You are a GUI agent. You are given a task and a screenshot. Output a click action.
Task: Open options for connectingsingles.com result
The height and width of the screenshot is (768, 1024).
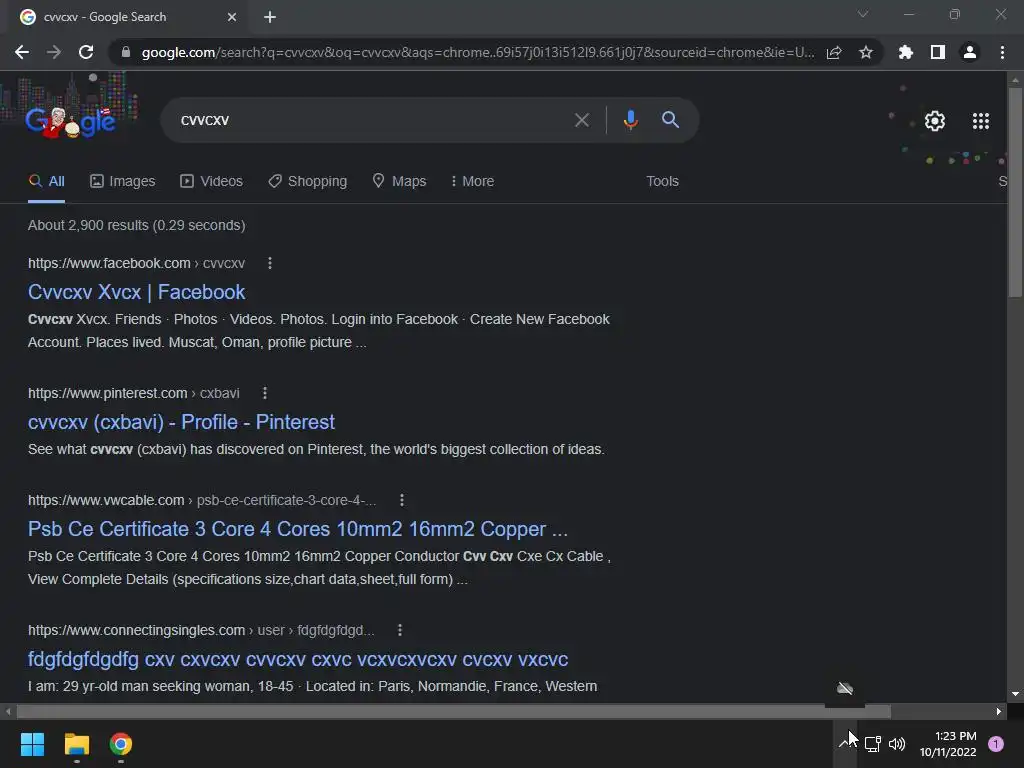(x=400, y=630)
